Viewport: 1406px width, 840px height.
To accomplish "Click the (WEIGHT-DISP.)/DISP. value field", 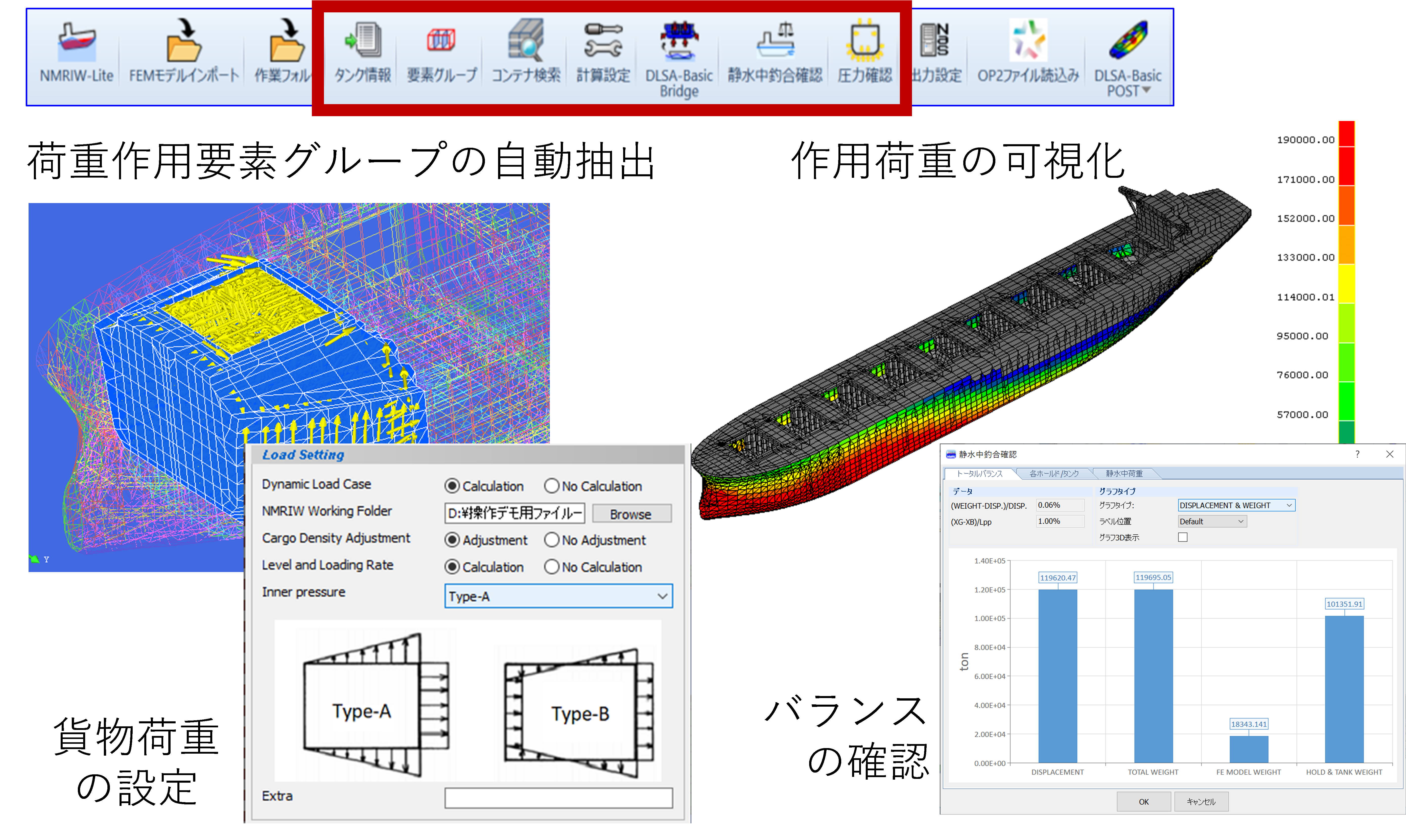I will [1060, 505].
